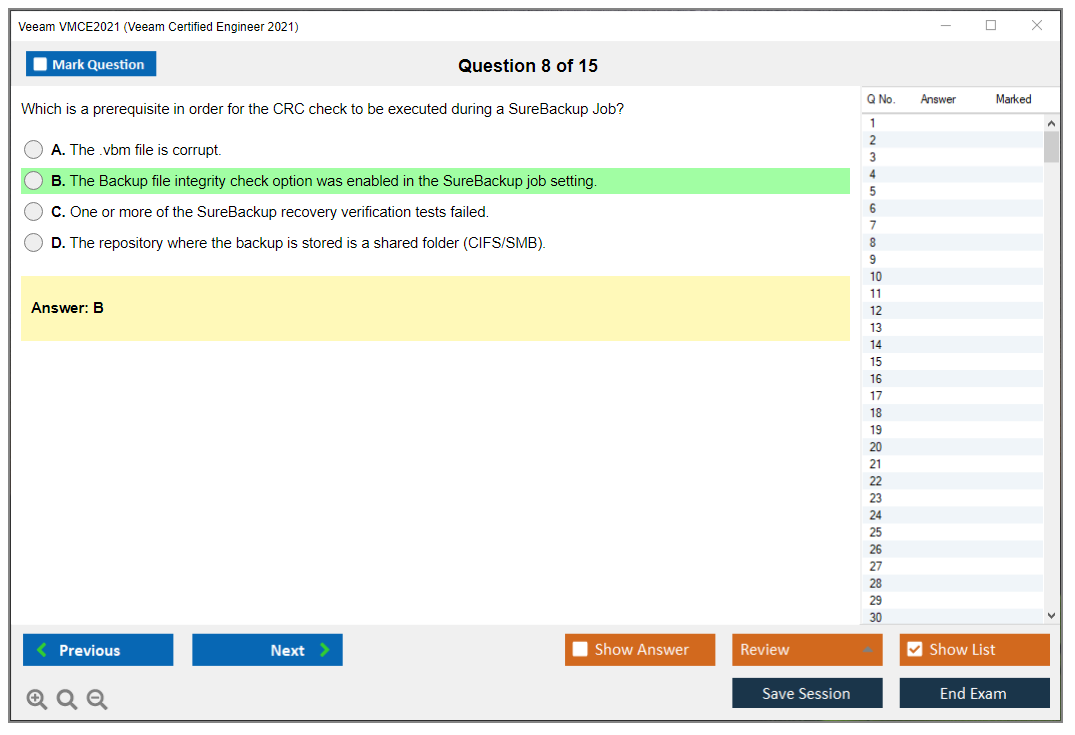The image size is (1075, 735).
Task: Click the End Exam button
Action: 973,693
